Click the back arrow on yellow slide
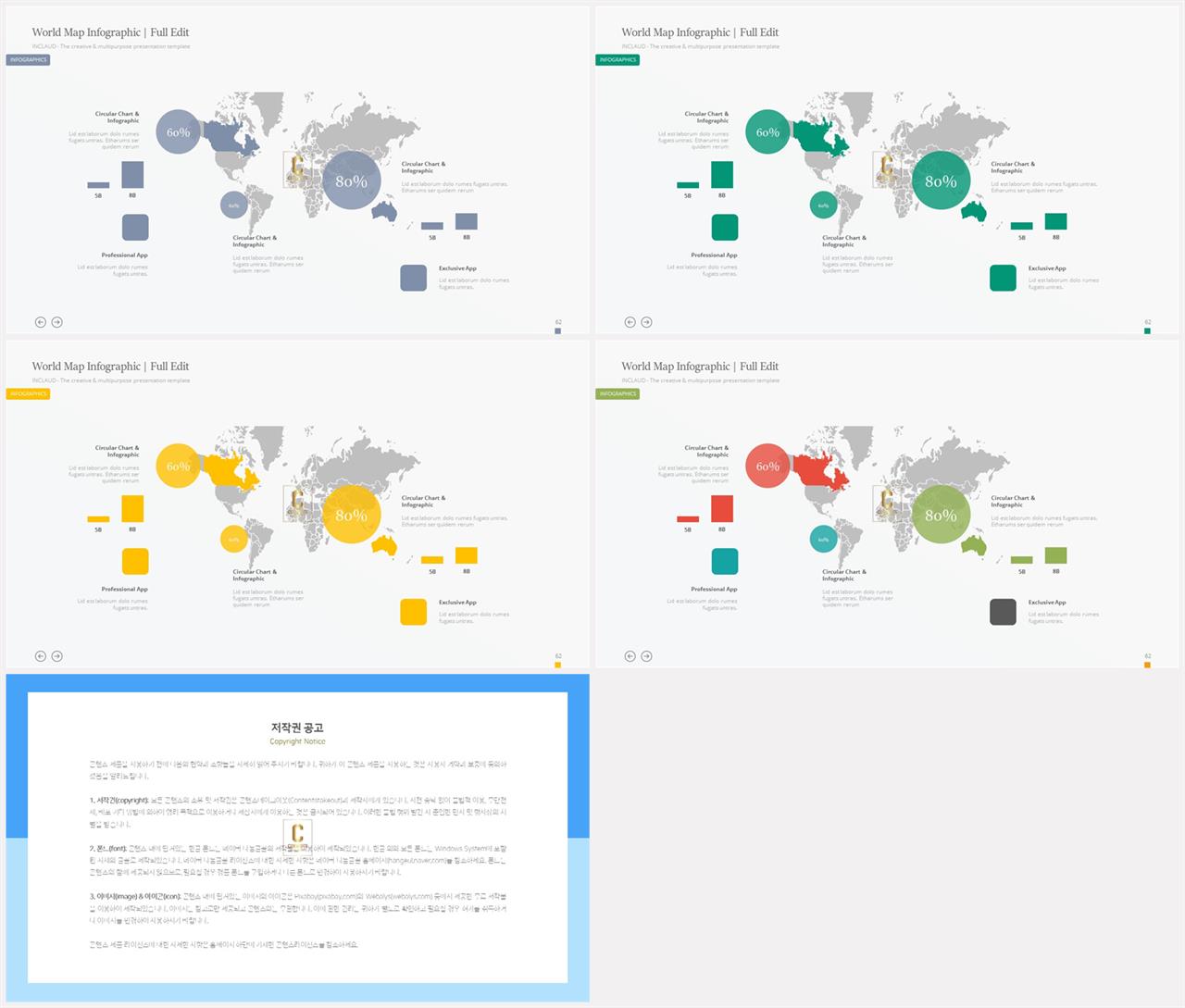Image resolution: width=1185 pixels, height=1008 pixels. click(x=41, y=656)
